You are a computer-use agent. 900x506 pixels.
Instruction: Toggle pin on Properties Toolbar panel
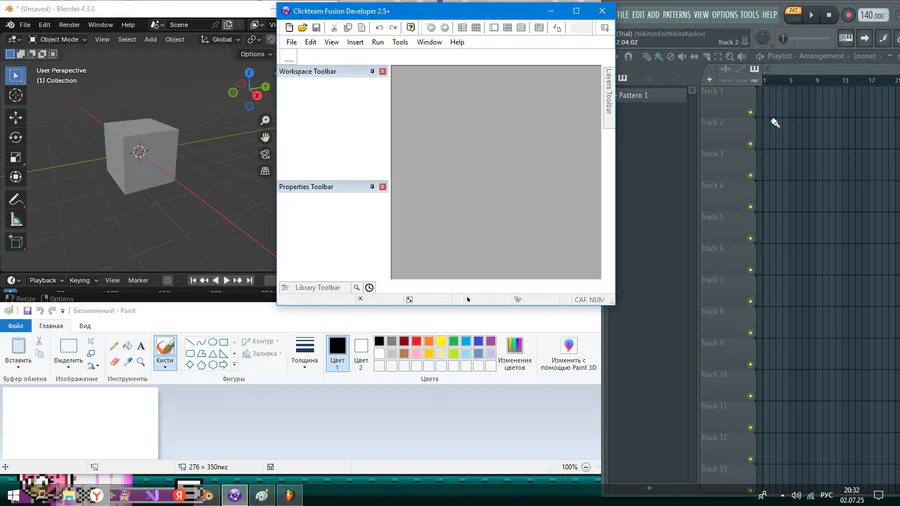coord(372,186)
